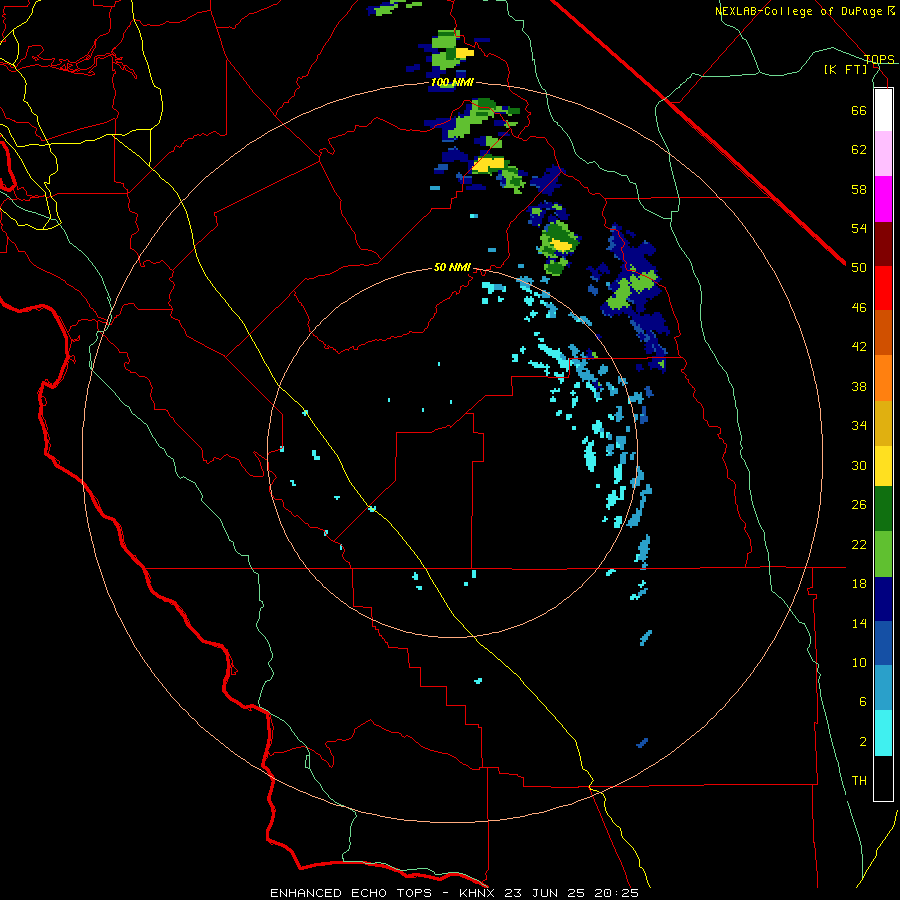Click the 46 legend value
Screen dimensions: 900x900
[859, 308]
